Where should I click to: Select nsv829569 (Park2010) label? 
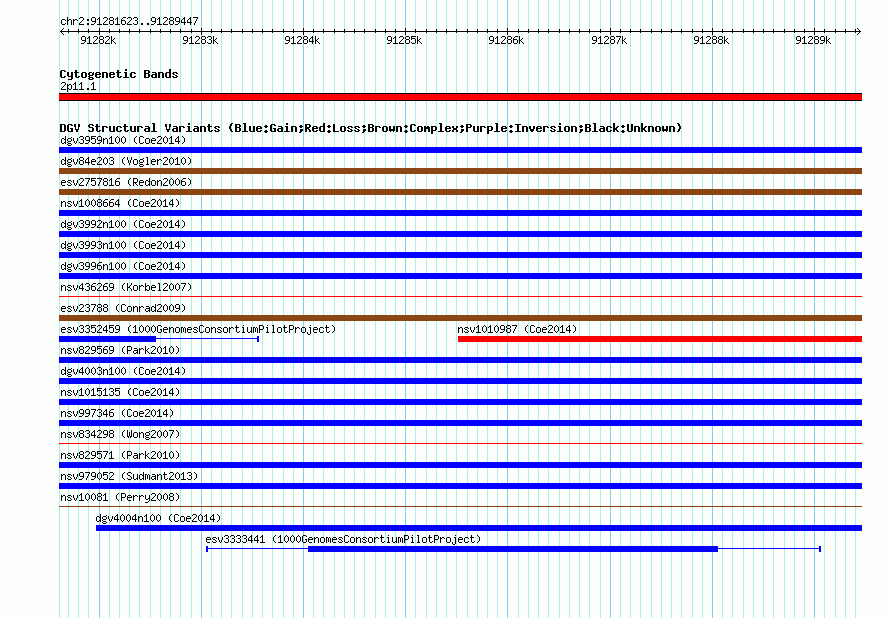pyautogui.click(x=120, y=350)
